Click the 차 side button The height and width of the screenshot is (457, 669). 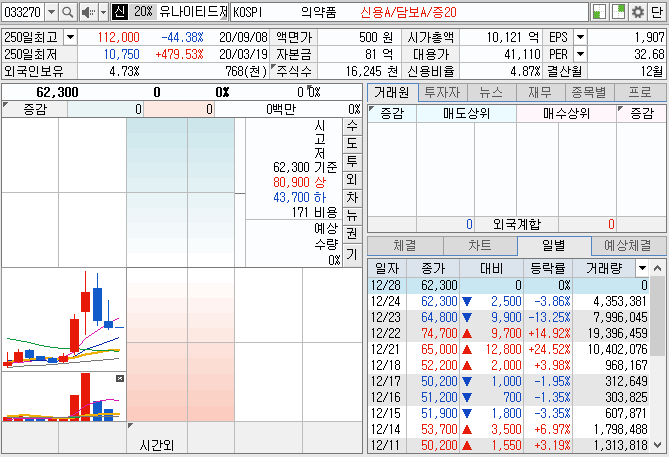point(352,198)
